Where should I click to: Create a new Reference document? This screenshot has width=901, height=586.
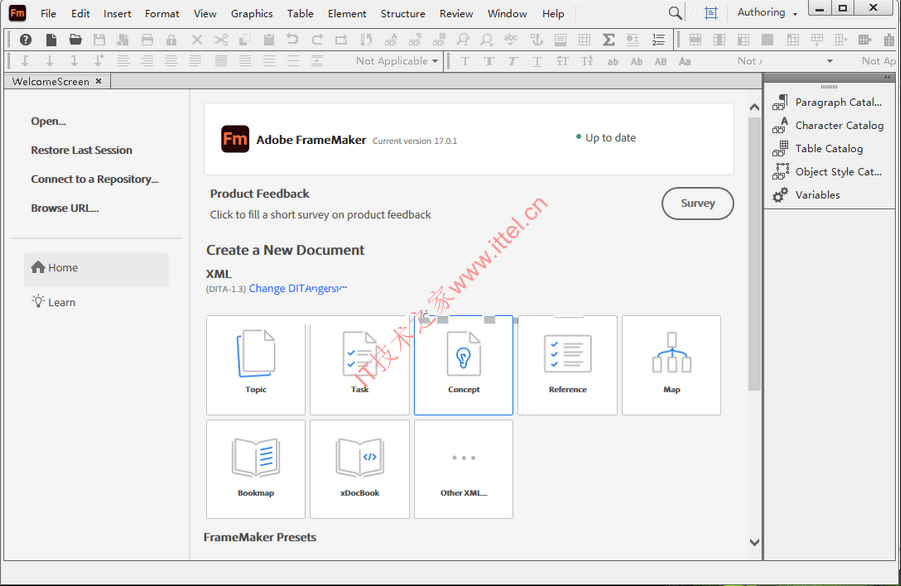(568, 365)
